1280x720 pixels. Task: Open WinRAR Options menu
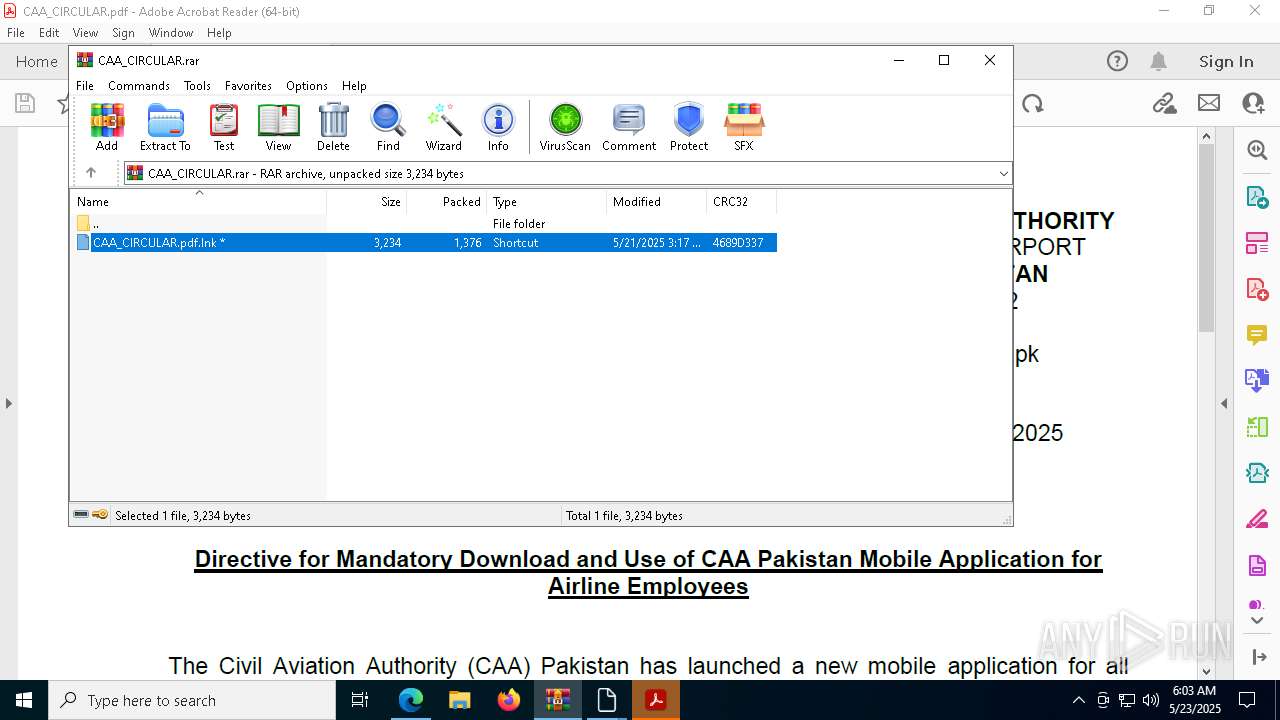pos(307,86)
